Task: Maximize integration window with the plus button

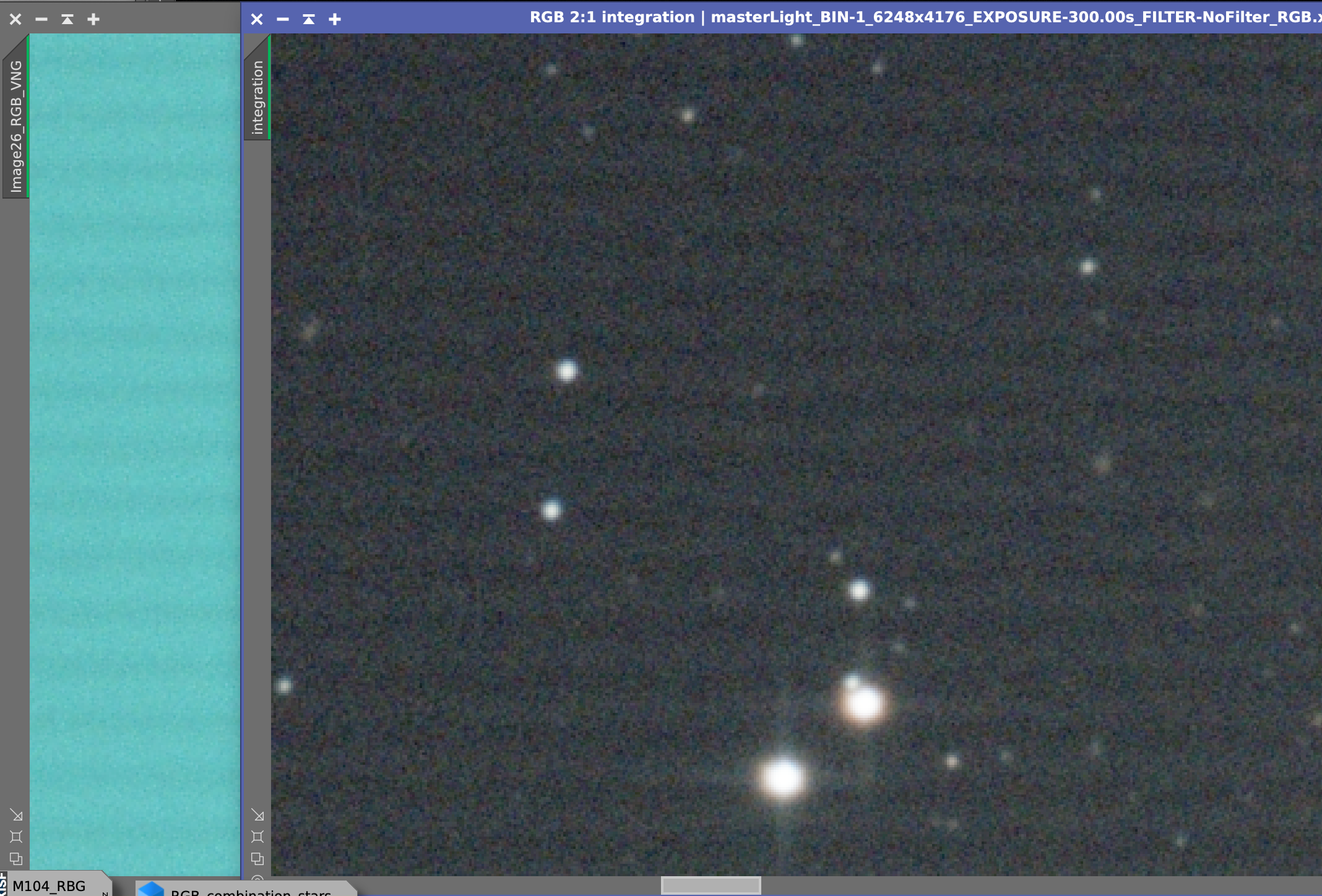Action: (335, 19)
